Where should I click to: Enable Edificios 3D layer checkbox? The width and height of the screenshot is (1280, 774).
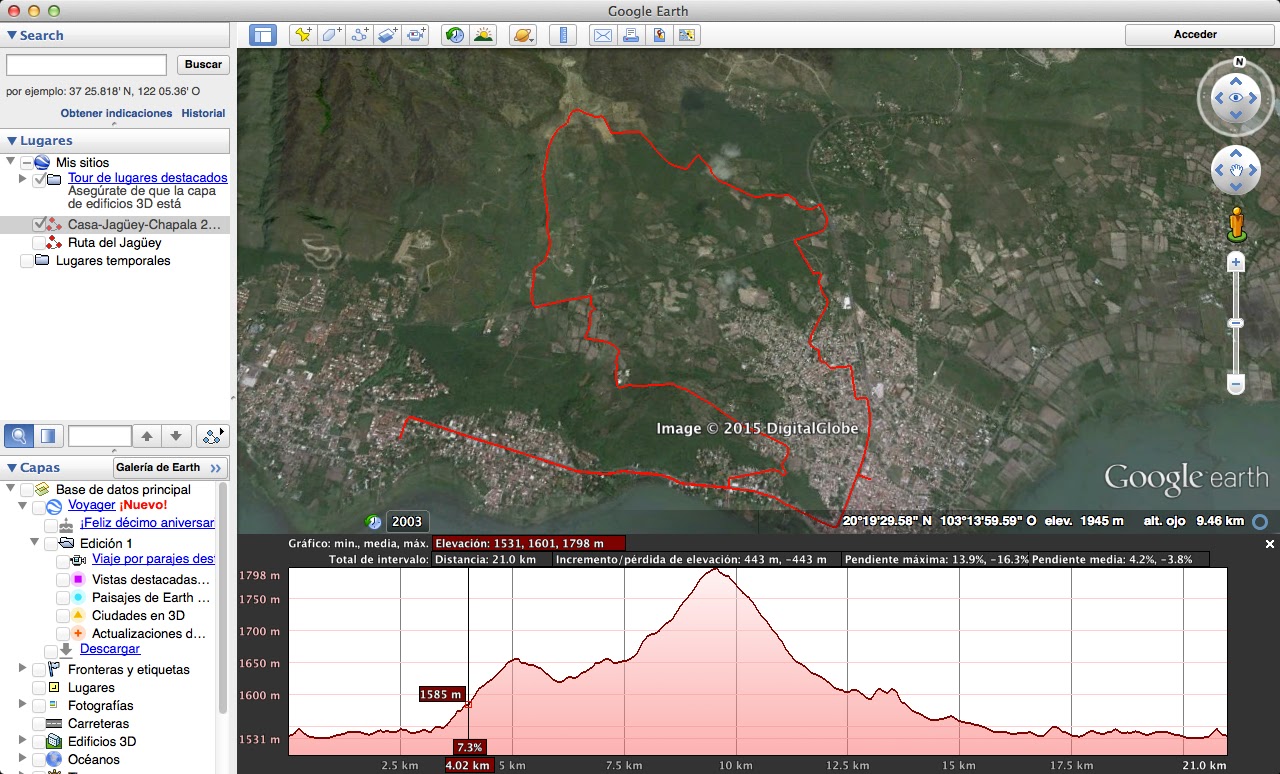point(39,742)
